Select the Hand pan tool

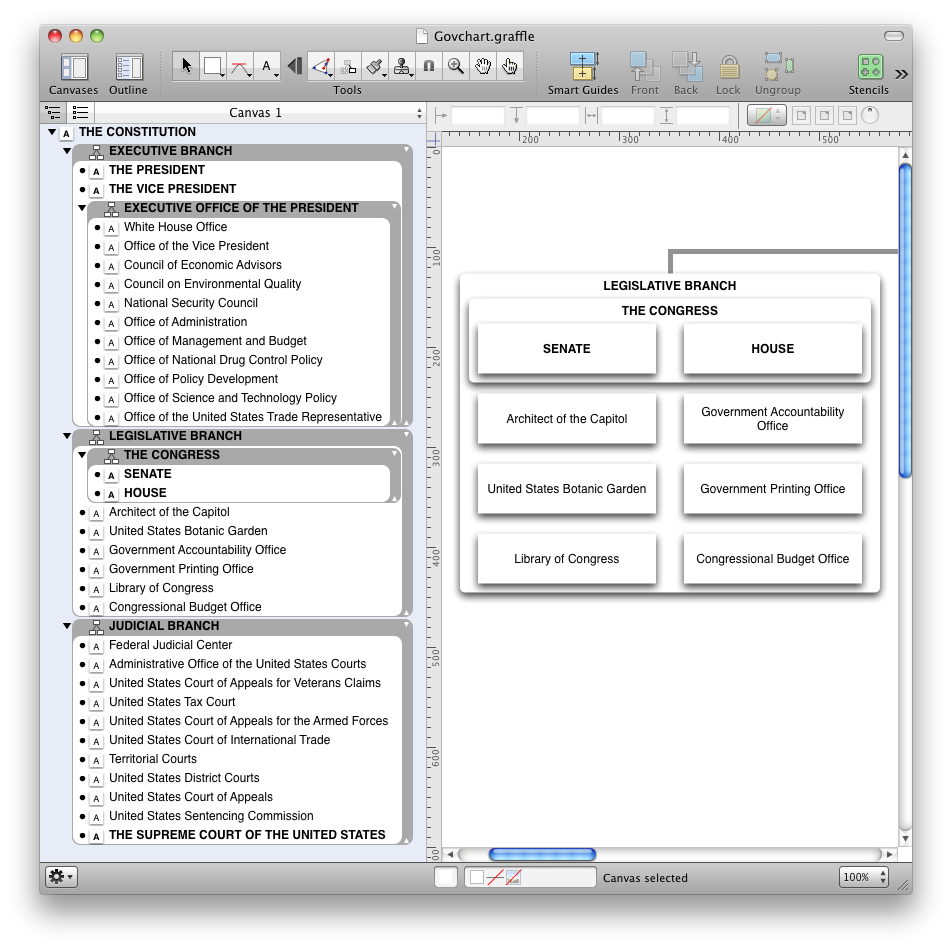point(483,66)
